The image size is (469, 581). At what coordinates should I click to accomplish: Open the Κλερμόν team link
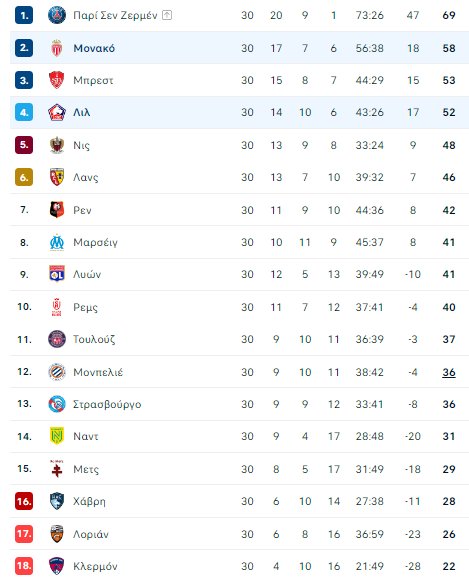point(95,567)
